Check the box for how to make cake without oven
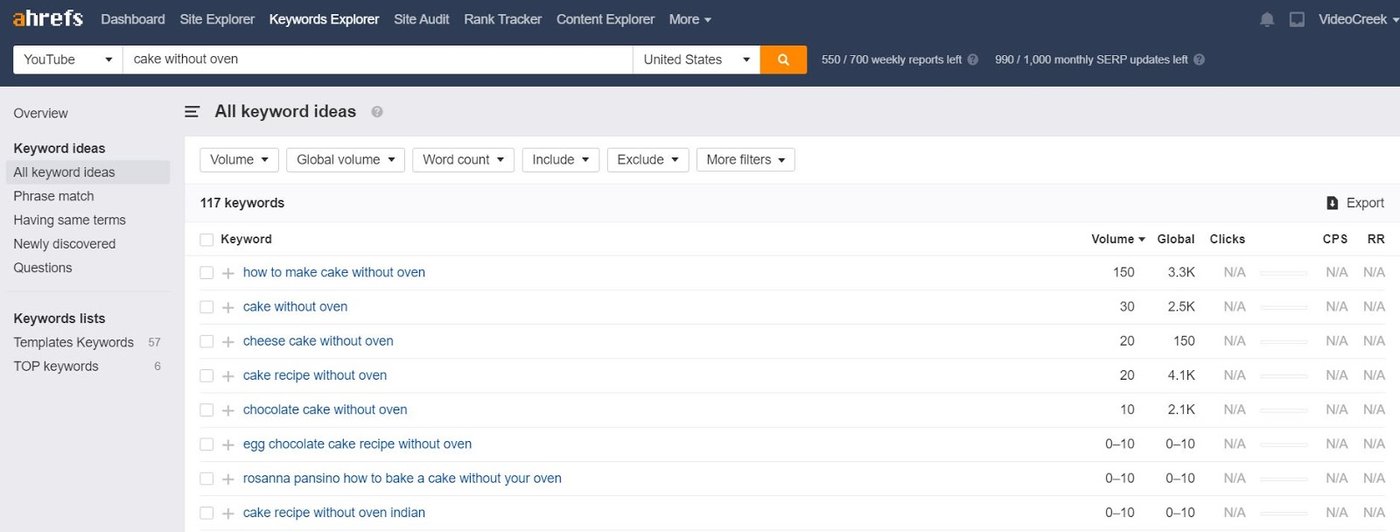 206,273
